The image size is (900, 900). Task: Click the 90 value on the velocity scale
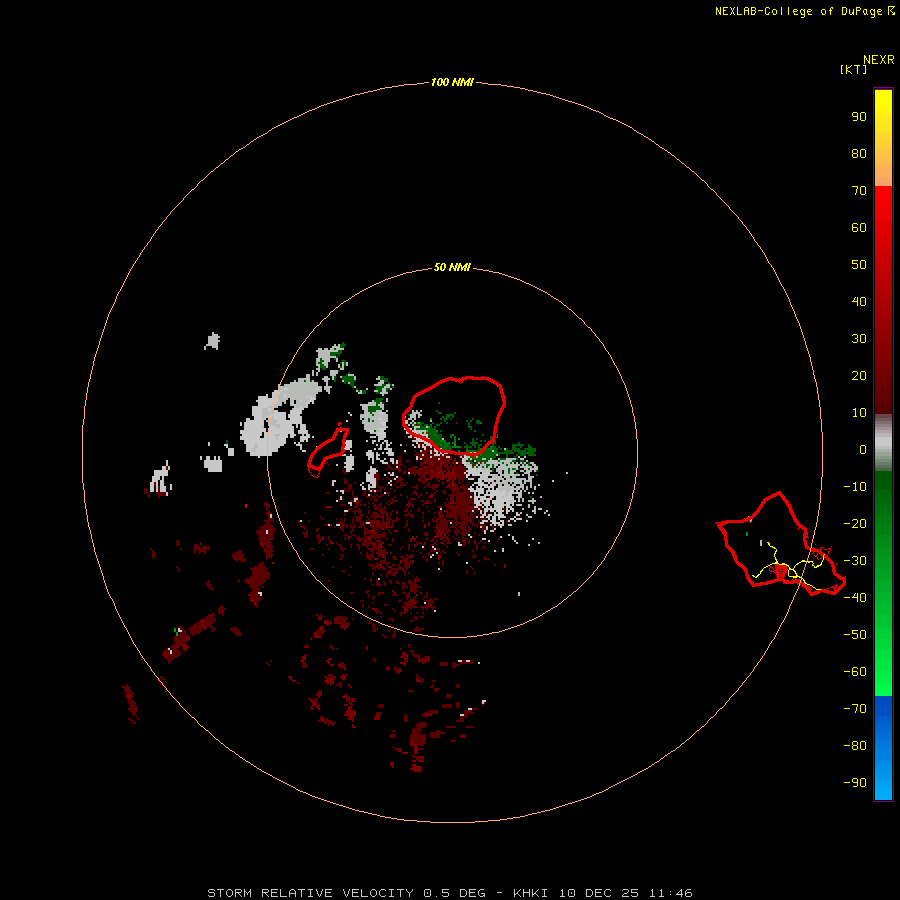pos(859,117)
